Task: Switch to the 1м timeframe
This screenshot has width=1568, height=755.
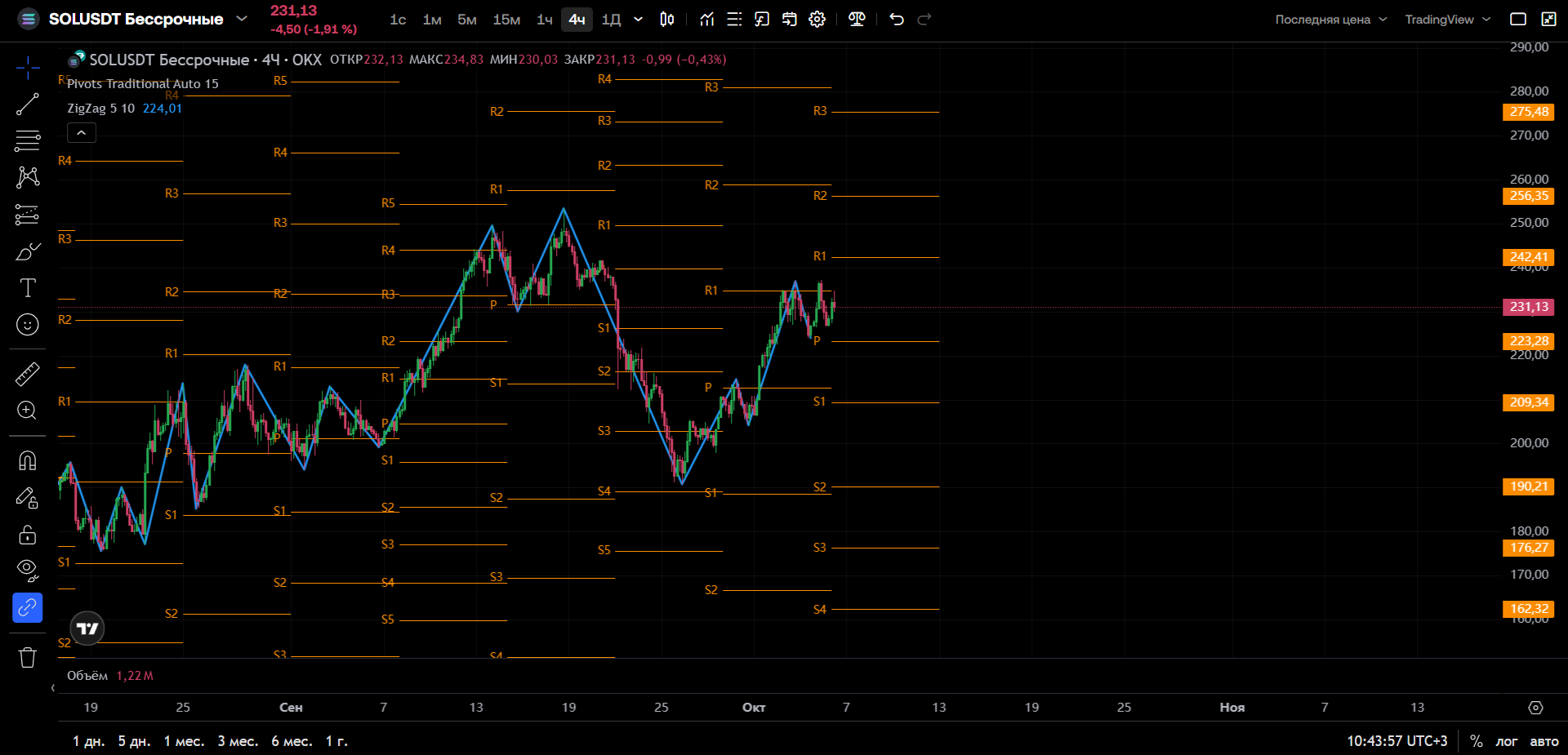Action: click(432, 20)
